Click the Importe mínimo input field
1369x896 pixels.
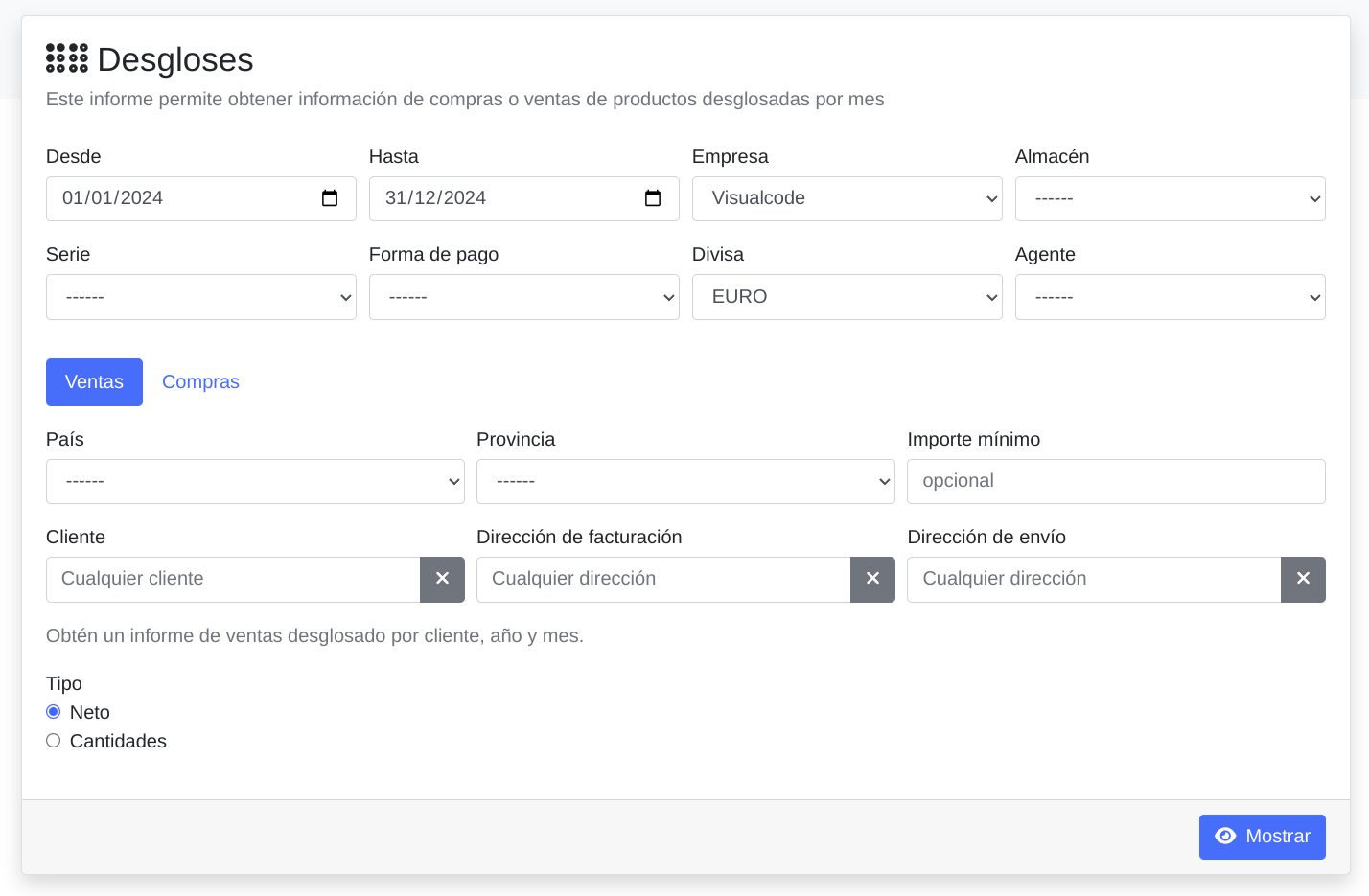[1116, 481]
